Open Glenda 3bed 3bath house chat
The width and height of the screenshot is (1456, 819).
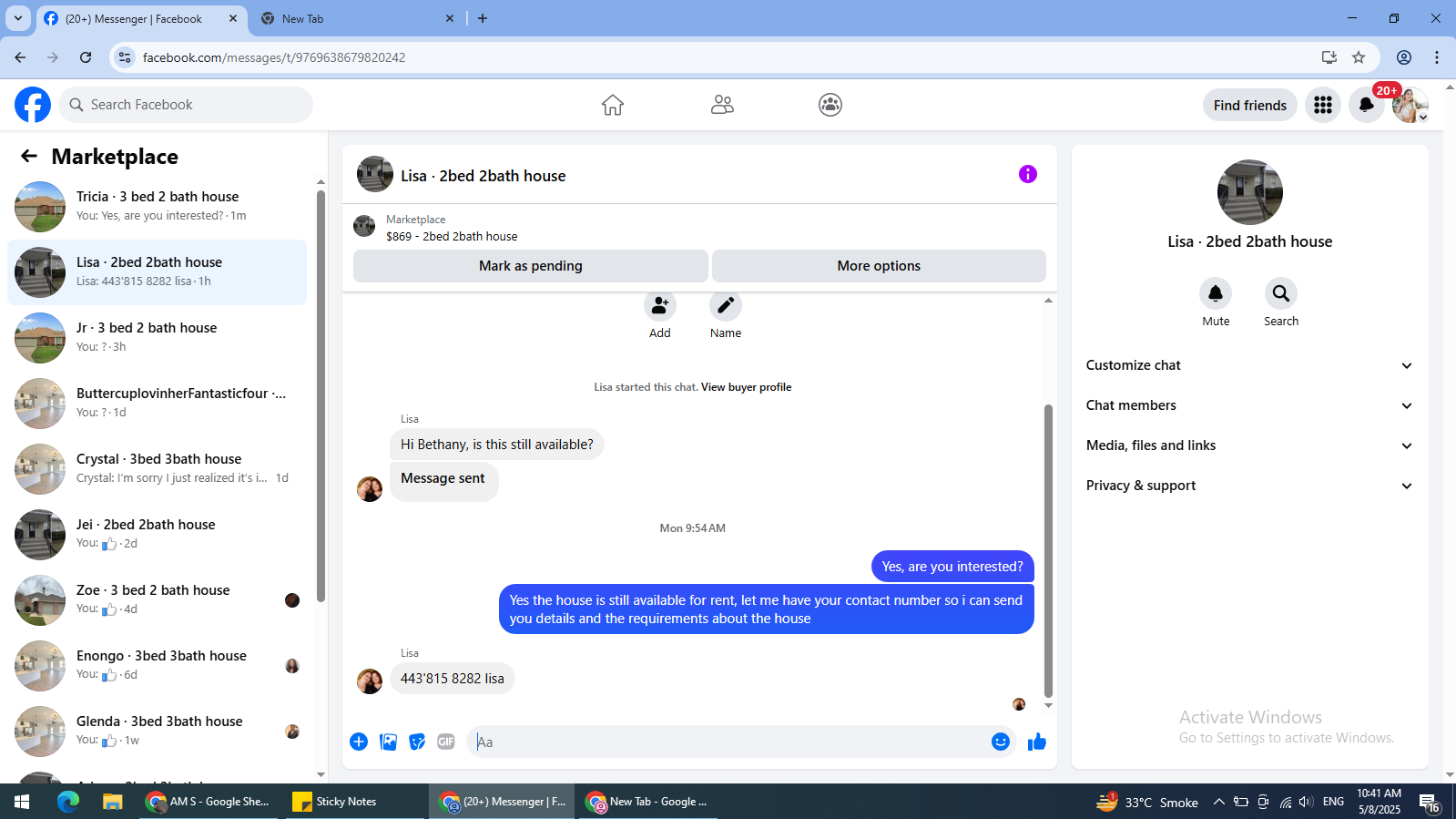[x=158, y=732]
